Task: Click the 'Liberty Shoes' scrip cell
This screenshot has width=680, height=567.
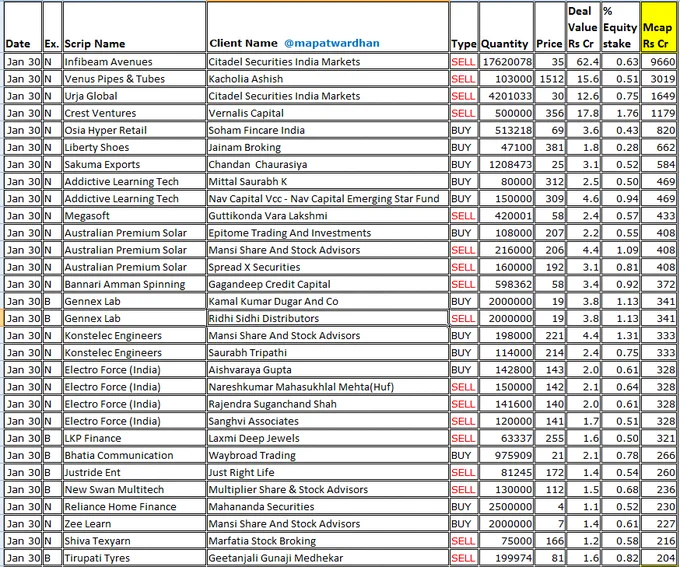Action: (134, 147)
